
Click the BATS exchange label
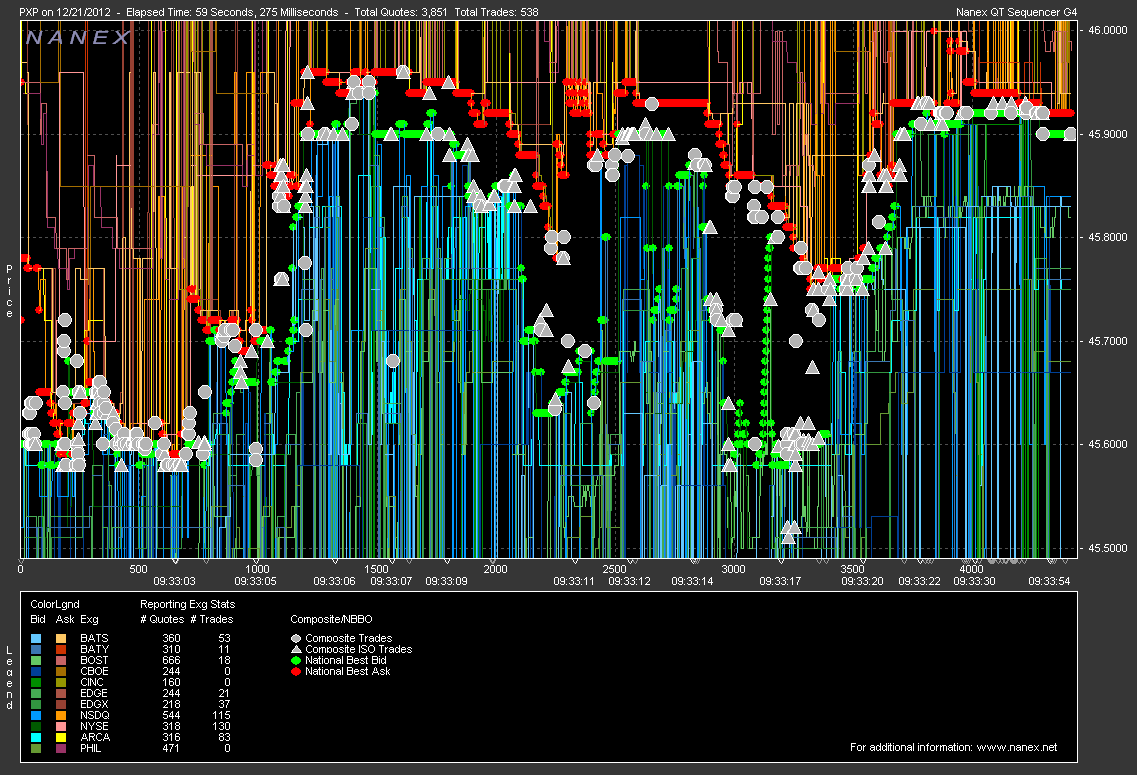point(94,639)
